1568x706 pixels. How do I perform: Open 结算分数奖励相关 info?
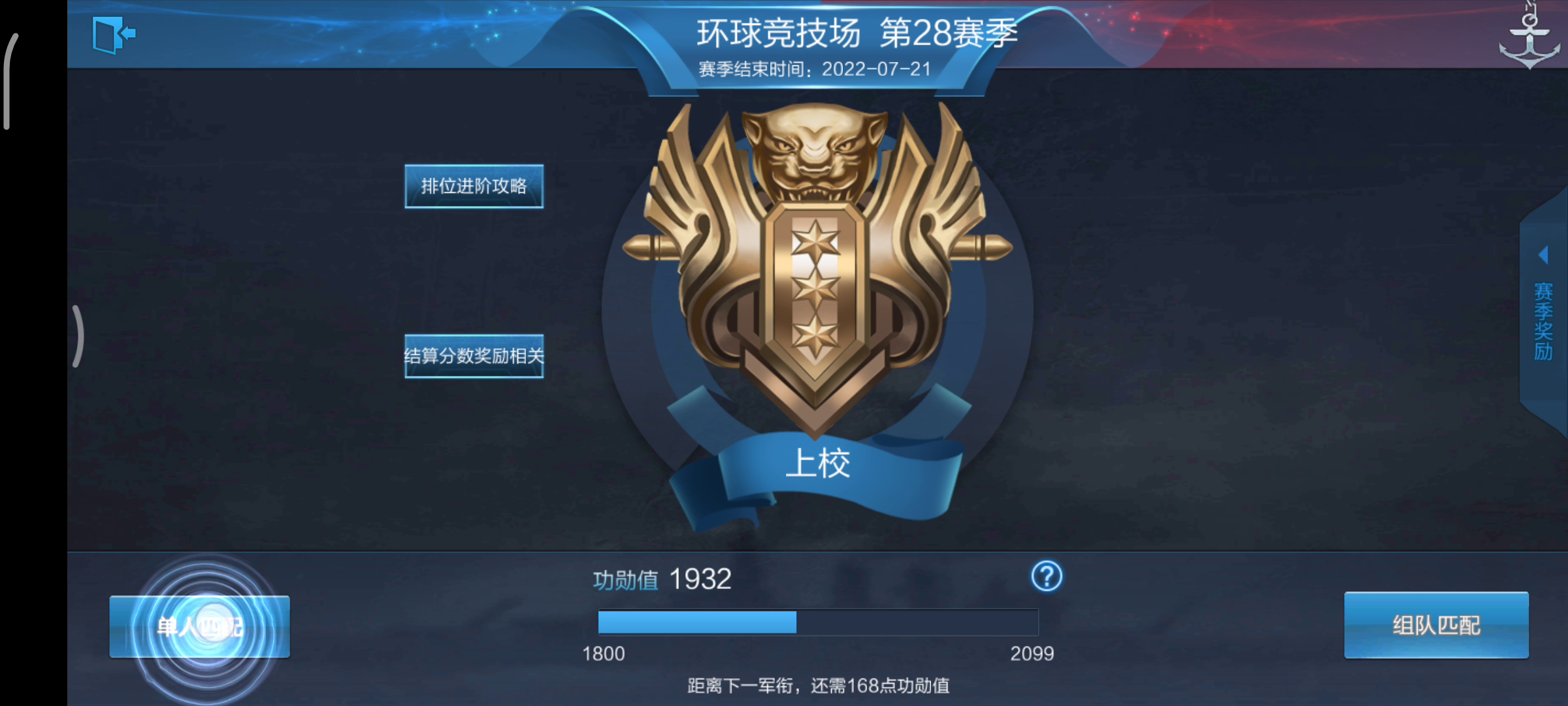coord(474,356)
